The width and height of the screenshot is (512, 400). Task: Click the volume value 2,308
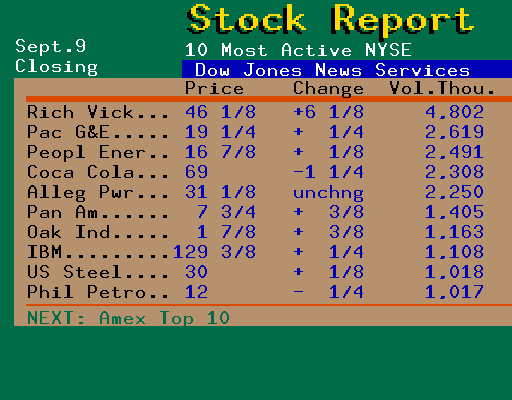pyautogui.click(x=454, y=172)
